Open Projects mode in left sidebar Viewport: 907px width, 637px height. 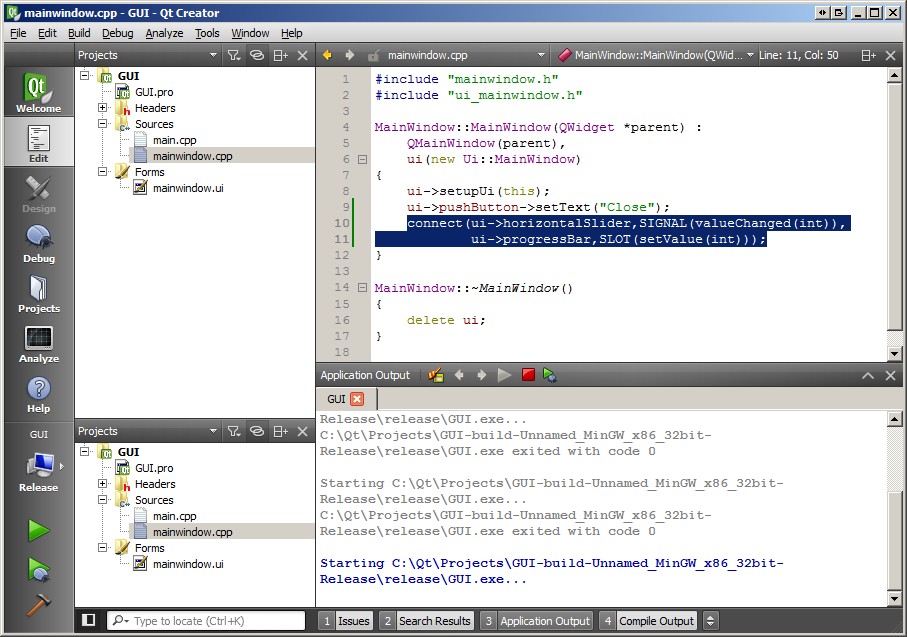click(38, 293)
